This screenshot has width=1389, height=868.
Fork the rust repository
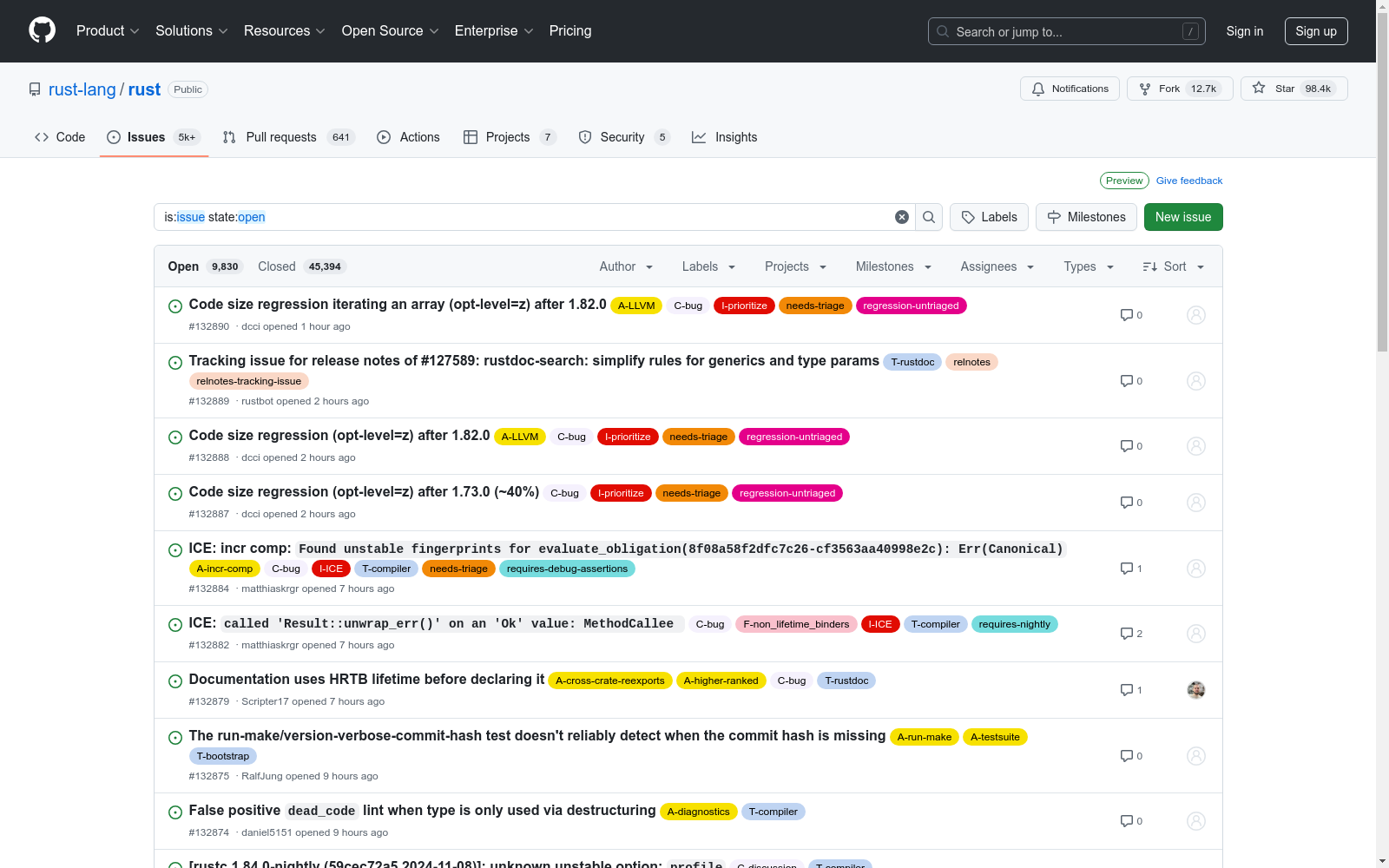point(1180,89)
